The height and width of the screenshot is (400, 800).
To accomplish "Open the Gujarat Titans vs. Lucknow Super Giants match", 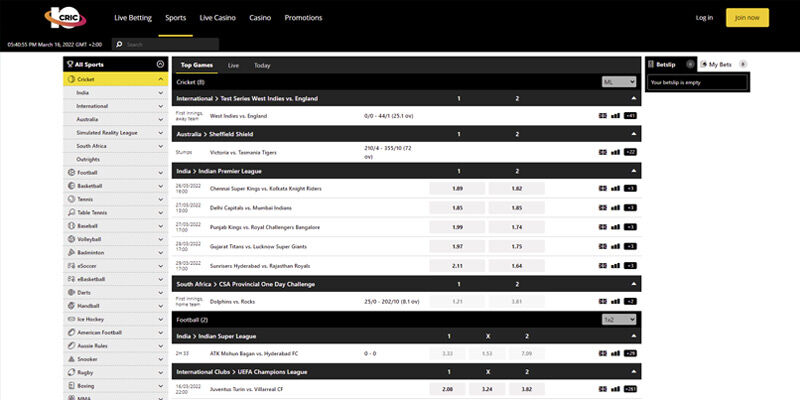I will coord(258,246).
